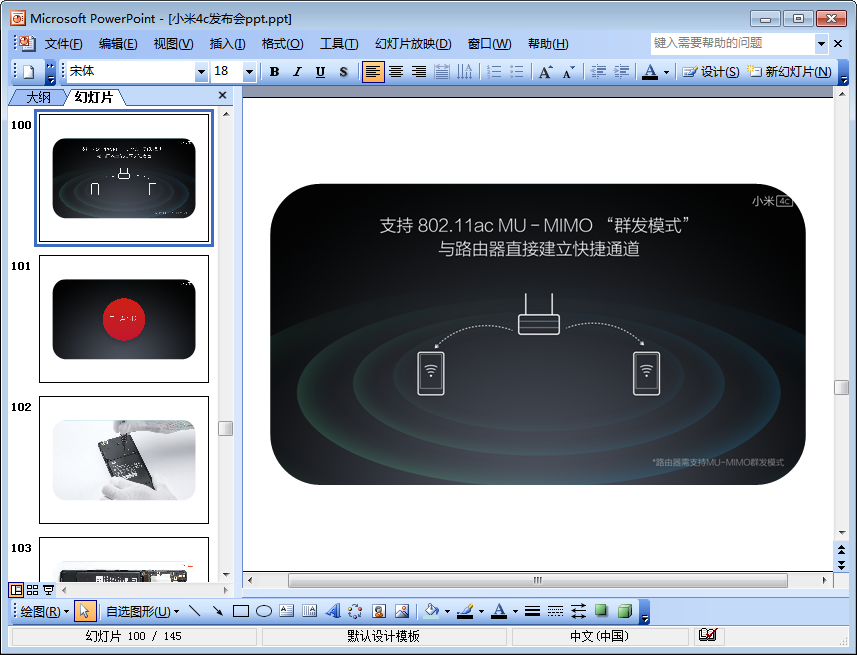Screen dimensions: 857x655
Task: Decrease font size
Action: (x=568, y=72)
